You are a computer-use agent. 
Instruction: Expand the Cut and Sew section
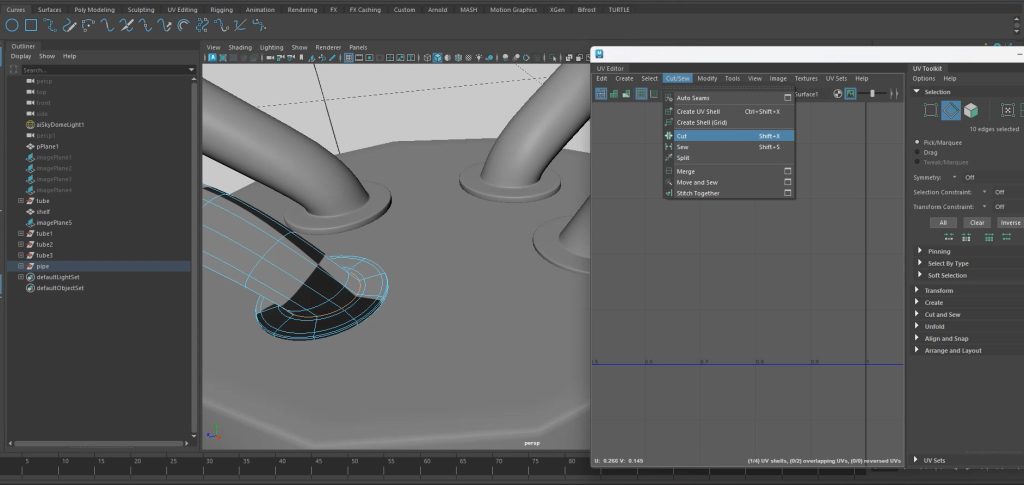917,315
